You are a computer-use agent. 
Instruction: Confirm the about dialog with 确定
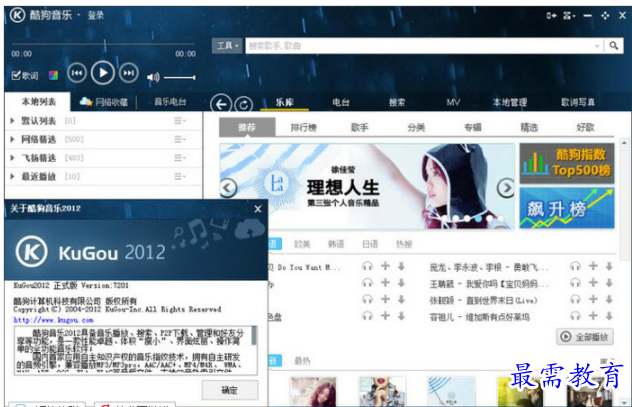point(230,390)
